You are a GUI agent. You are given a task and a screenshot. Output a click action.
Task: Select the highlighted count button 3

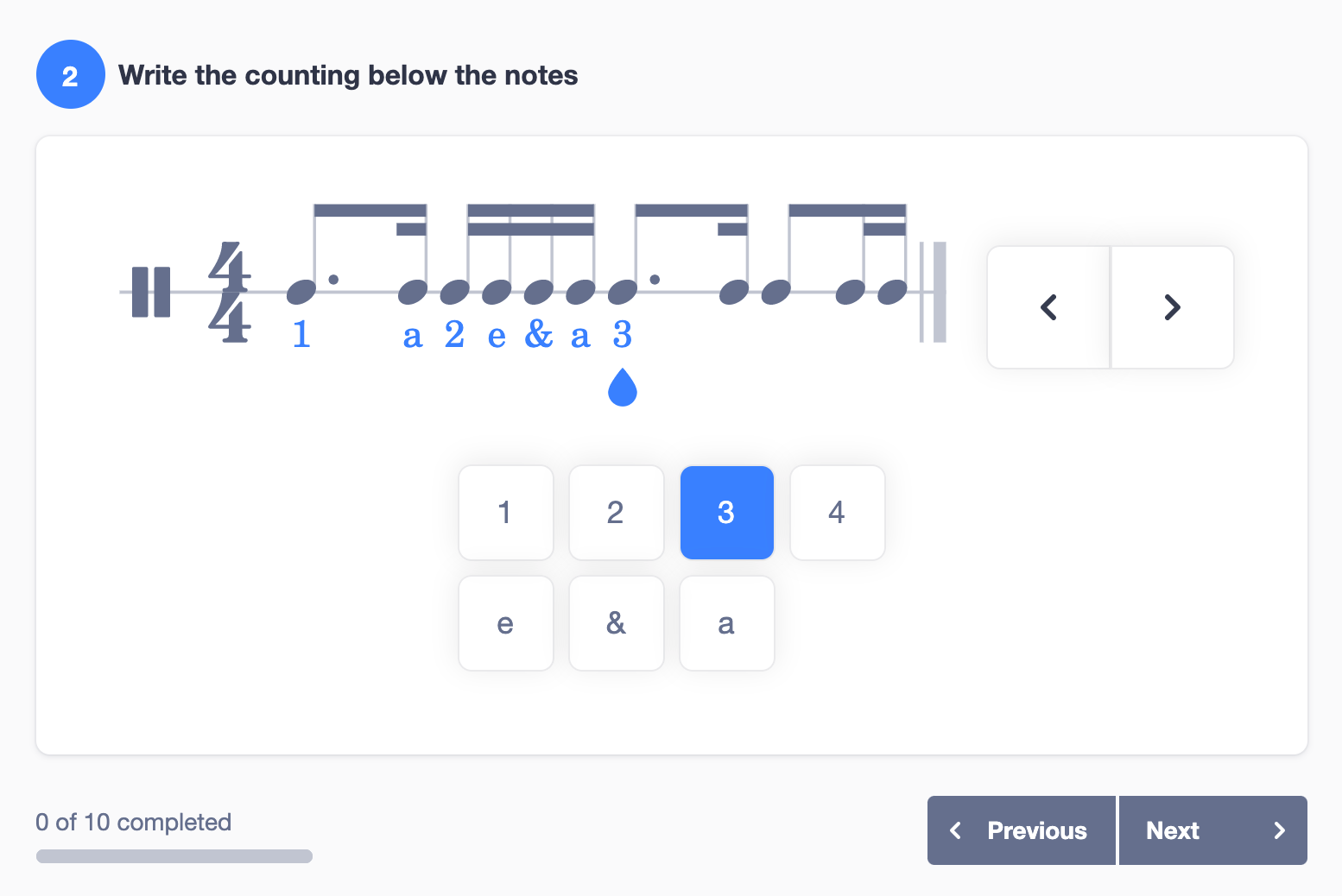pos(726,513)
